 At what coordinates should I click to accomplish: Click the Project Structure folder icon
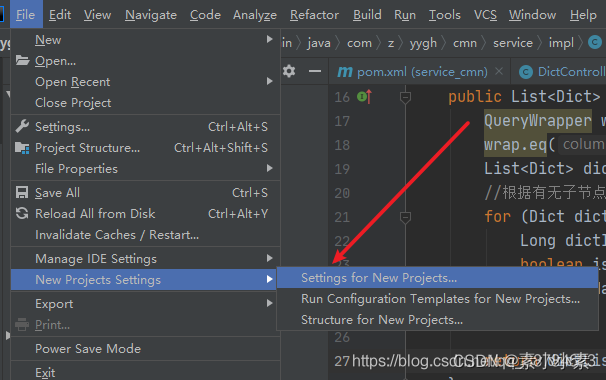pyautogui.click(x=22, y=148)
